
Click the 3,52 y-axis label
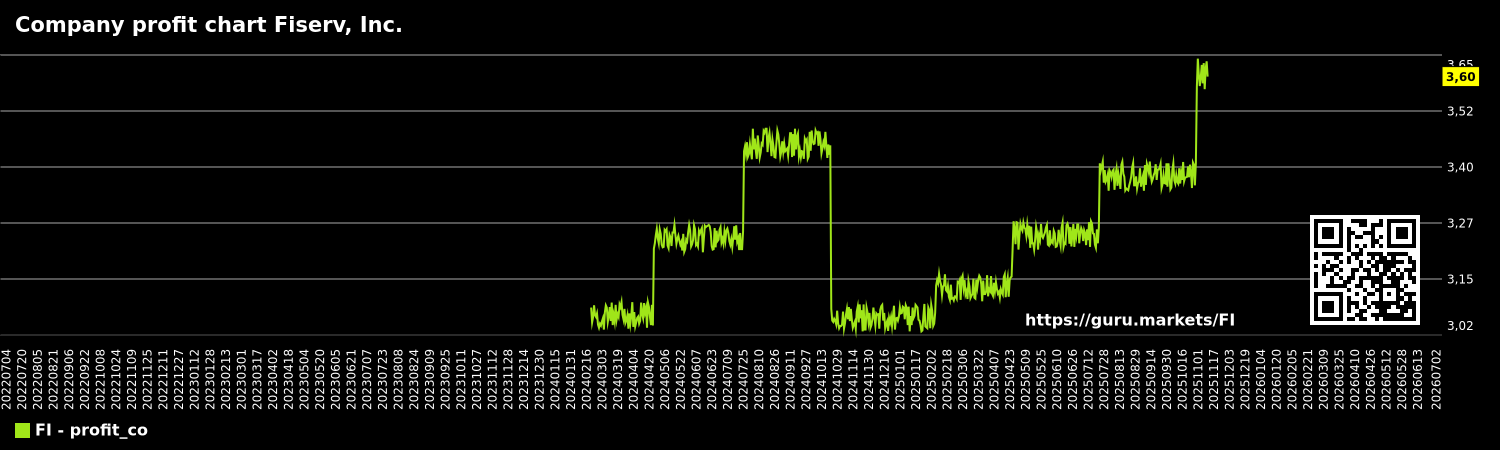tap(1460, 111)
